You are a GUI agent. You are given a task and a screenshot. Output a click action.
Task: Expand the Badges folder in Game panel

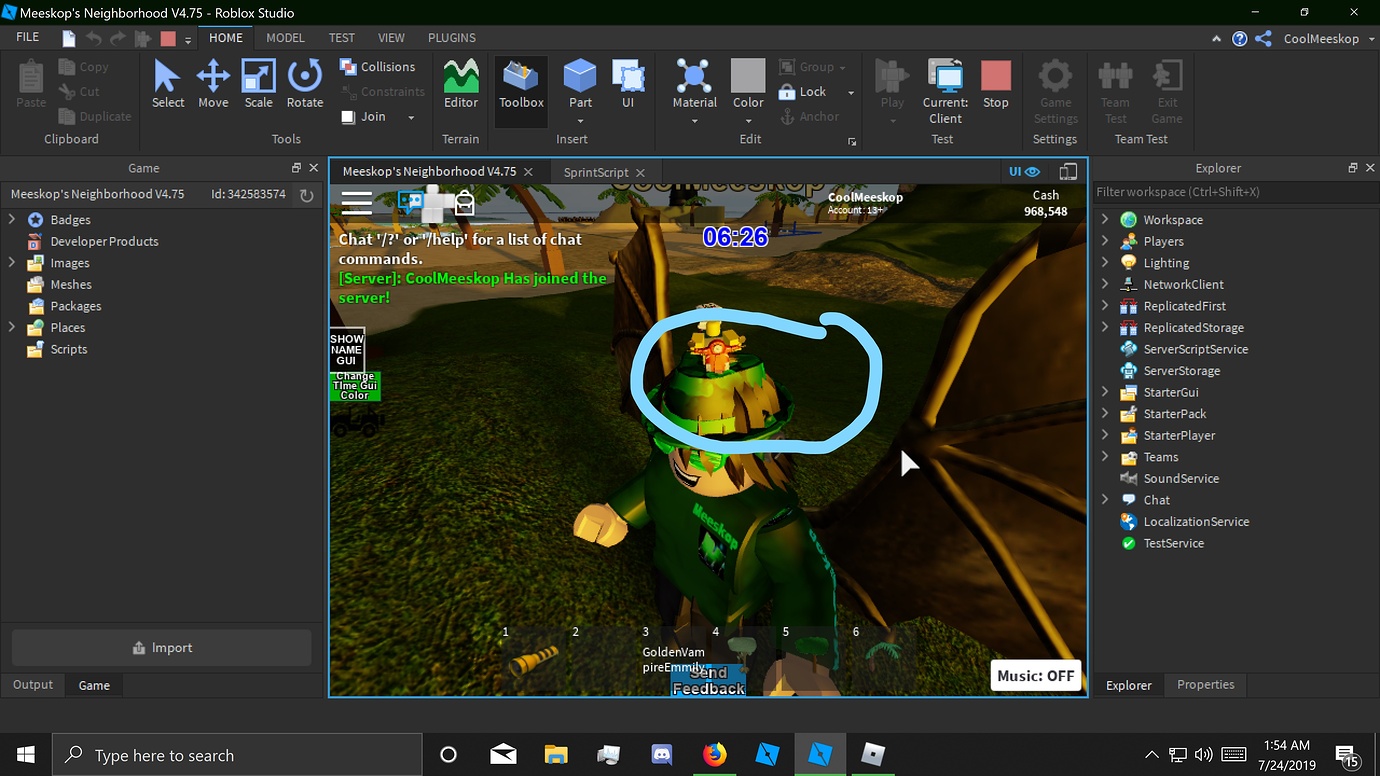tap(12, 220)
